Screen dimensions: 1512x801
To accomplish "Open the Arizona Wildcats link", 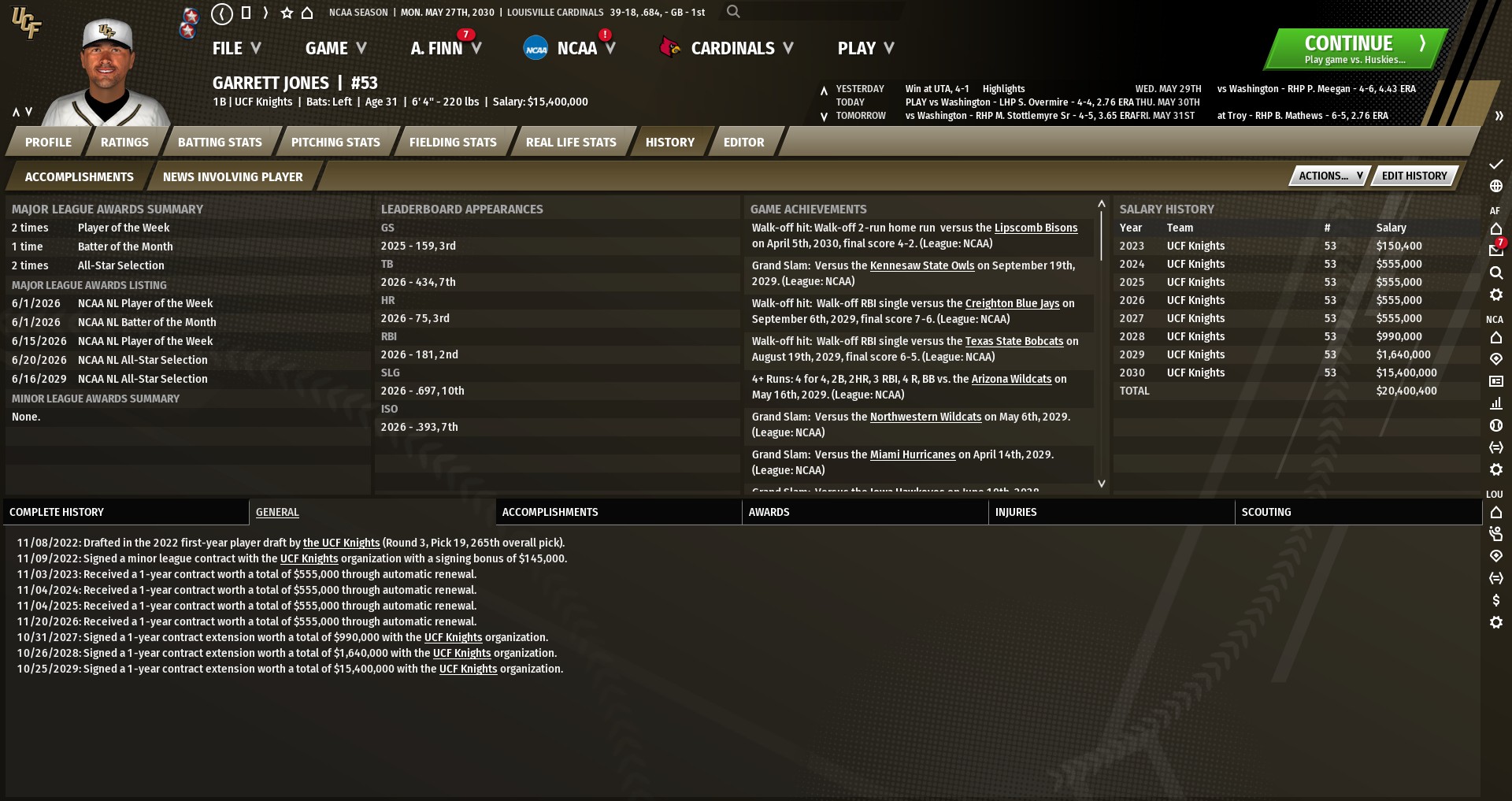I will tap(1011, 379).
